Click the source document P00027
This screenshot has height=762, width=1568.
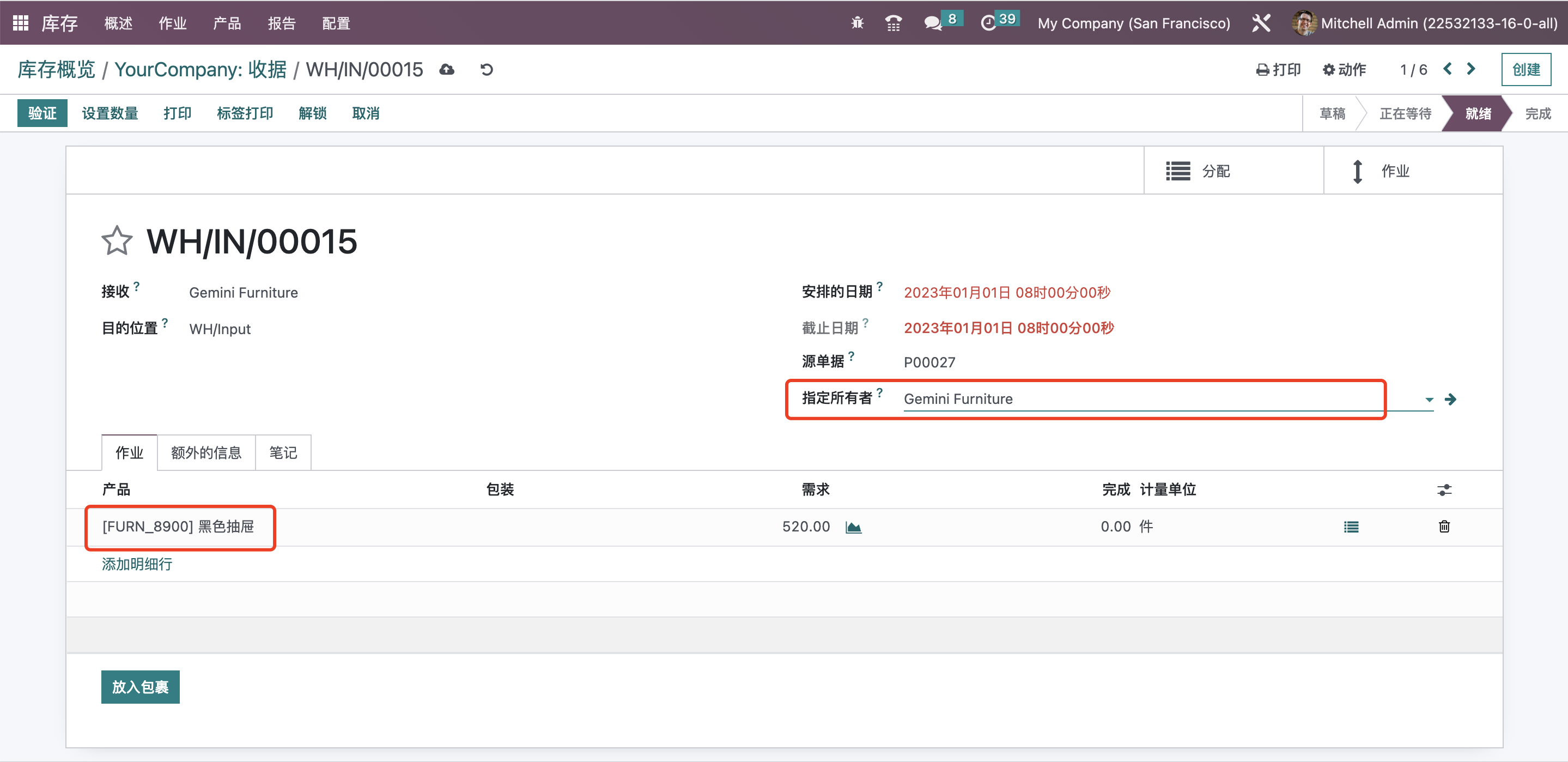929,362
